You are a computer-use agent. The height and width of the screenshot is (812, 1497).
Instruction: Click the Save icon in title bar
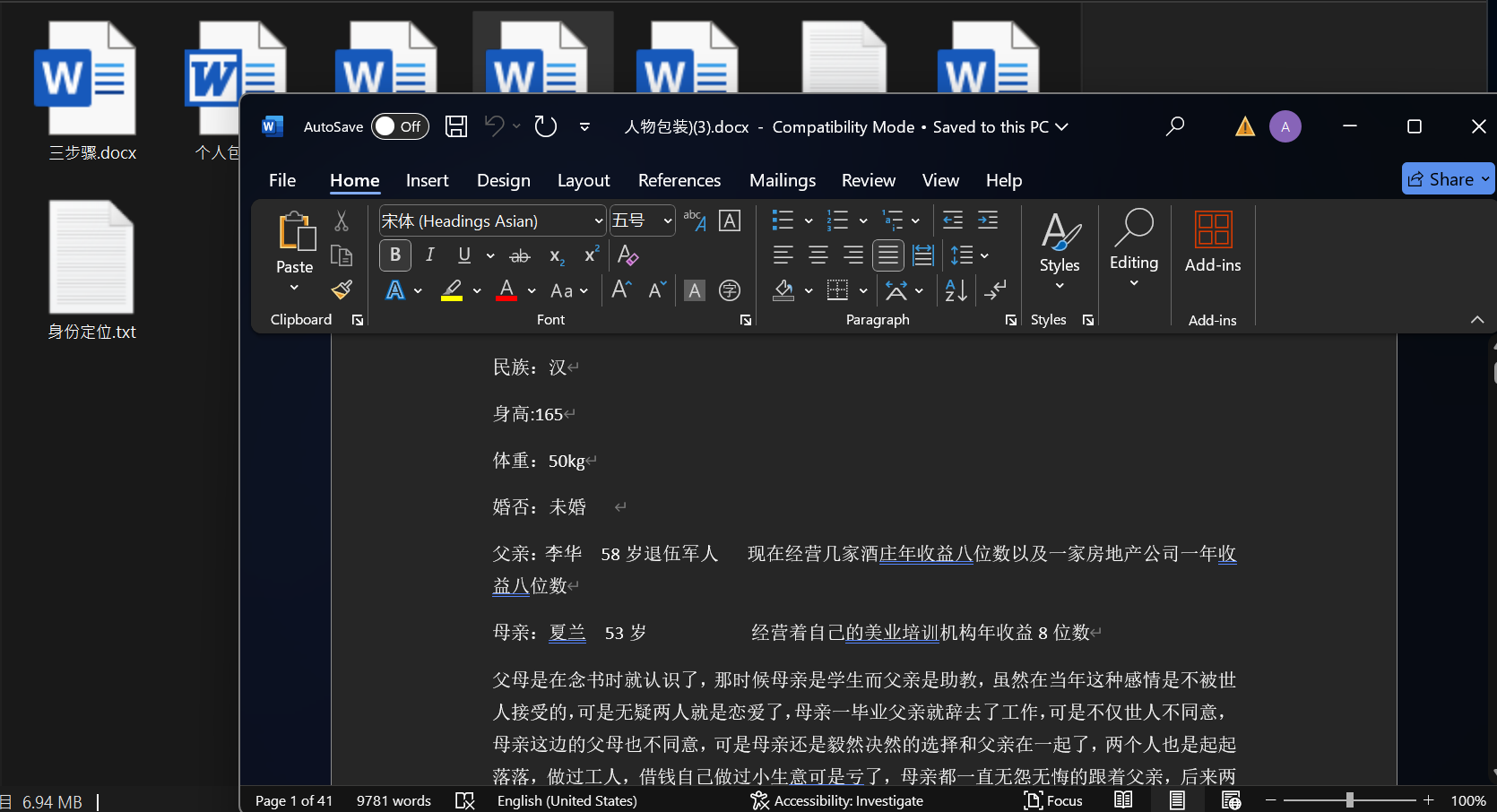(x=456, y=126)
